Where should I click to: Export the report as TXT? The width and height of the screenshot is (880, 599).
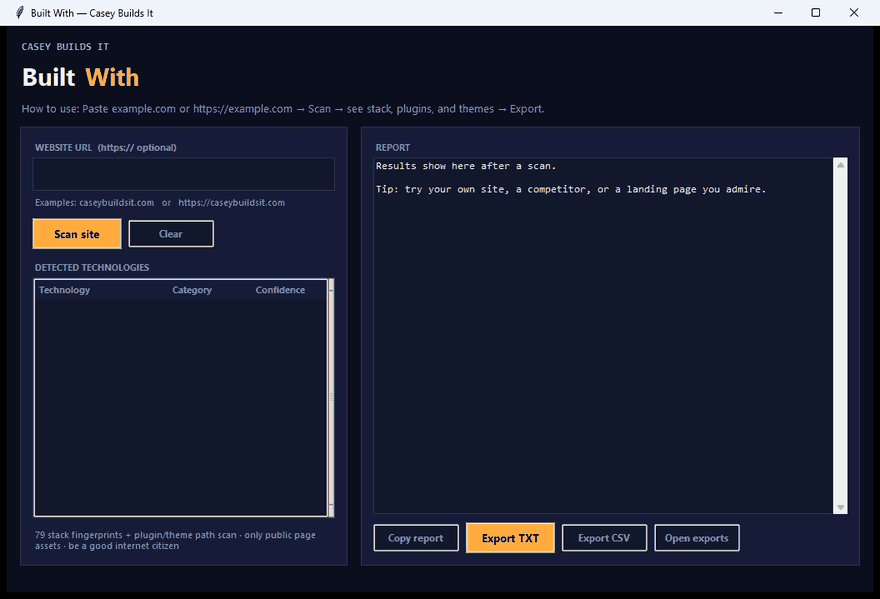click(510, 538)
